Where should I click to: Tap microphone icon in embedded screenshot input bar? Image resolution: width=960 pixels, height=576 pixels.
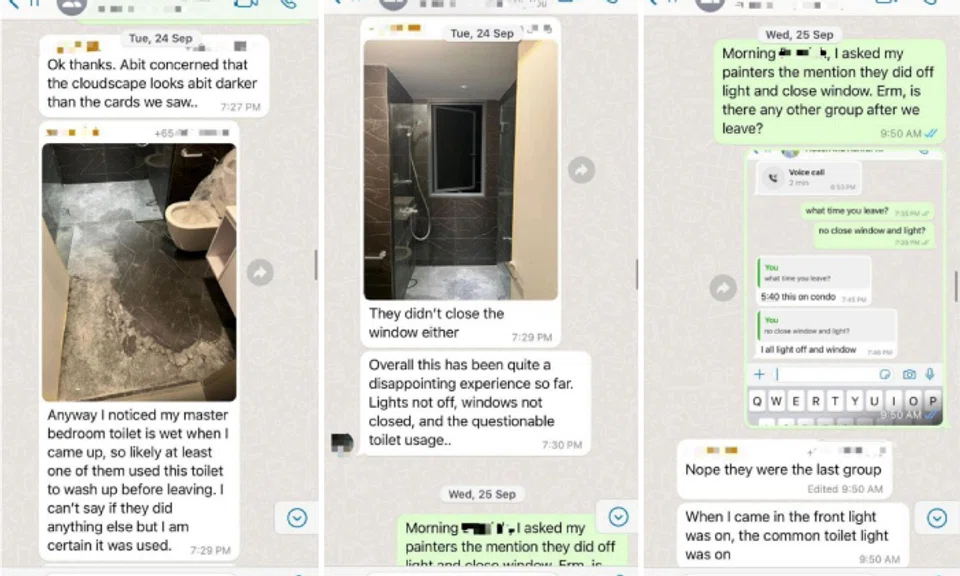[930, 374]
